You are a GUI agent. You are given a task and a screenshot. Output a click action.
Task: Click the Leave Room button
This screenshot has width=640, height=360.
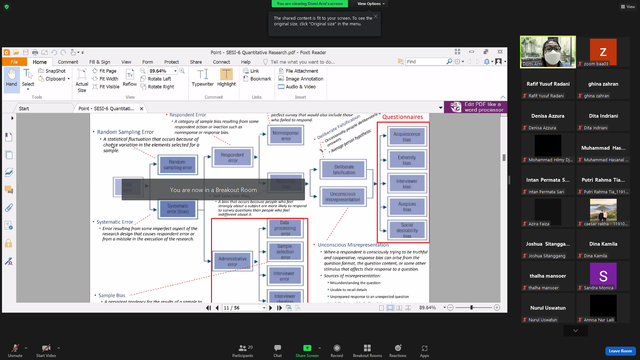tap(620, 351)
